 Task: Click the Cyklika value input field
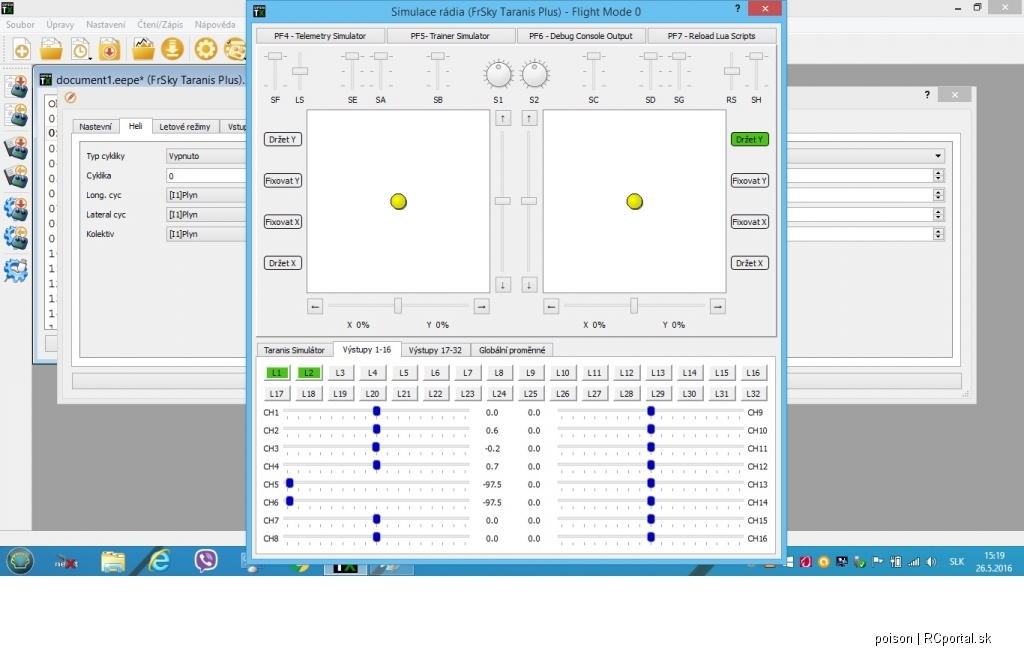[x=206, y=176]
